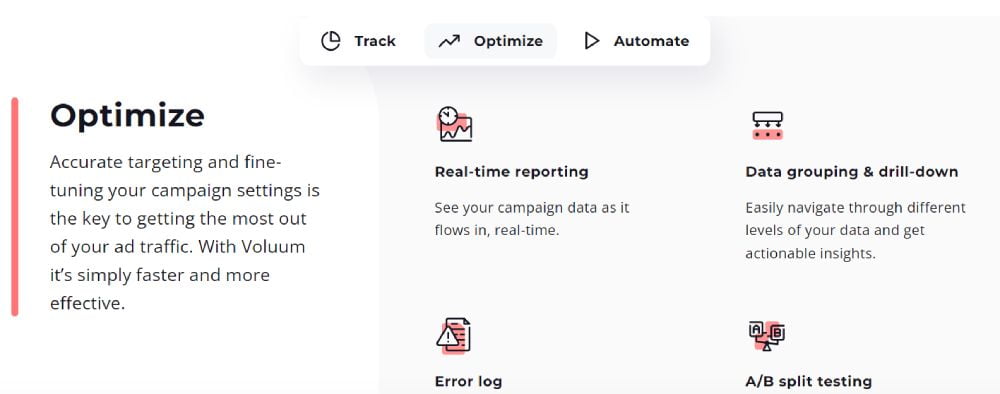Screen dimensions: 1000x394
Task: Click the large Optimize section title
Action: click(128, 116)
